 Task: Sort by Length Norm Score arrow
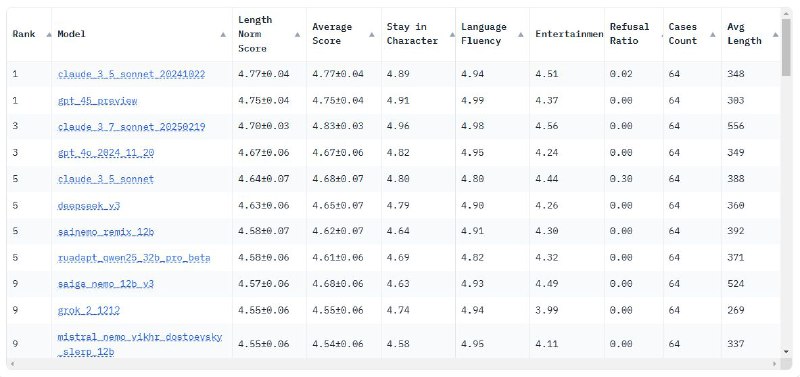tap(297, 35)
